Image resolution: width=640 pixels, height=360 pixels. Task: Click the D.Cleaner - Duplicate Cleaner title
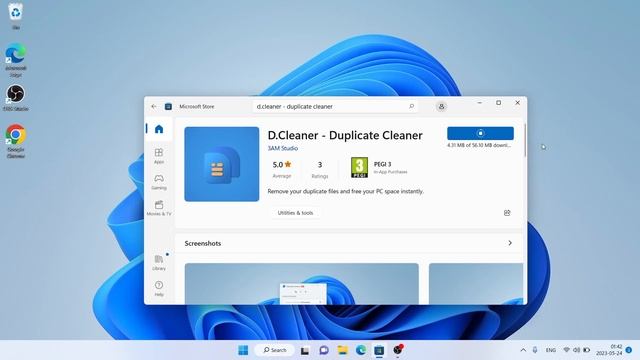345,136
